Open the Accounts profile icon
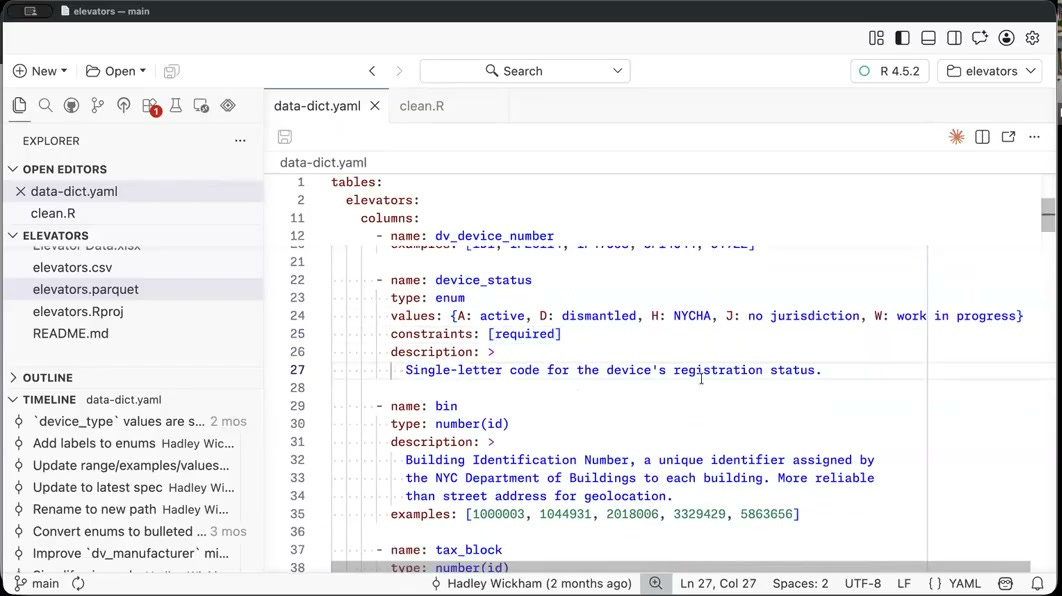The width and height of the screenshot is (1062, 596). 1006,38
